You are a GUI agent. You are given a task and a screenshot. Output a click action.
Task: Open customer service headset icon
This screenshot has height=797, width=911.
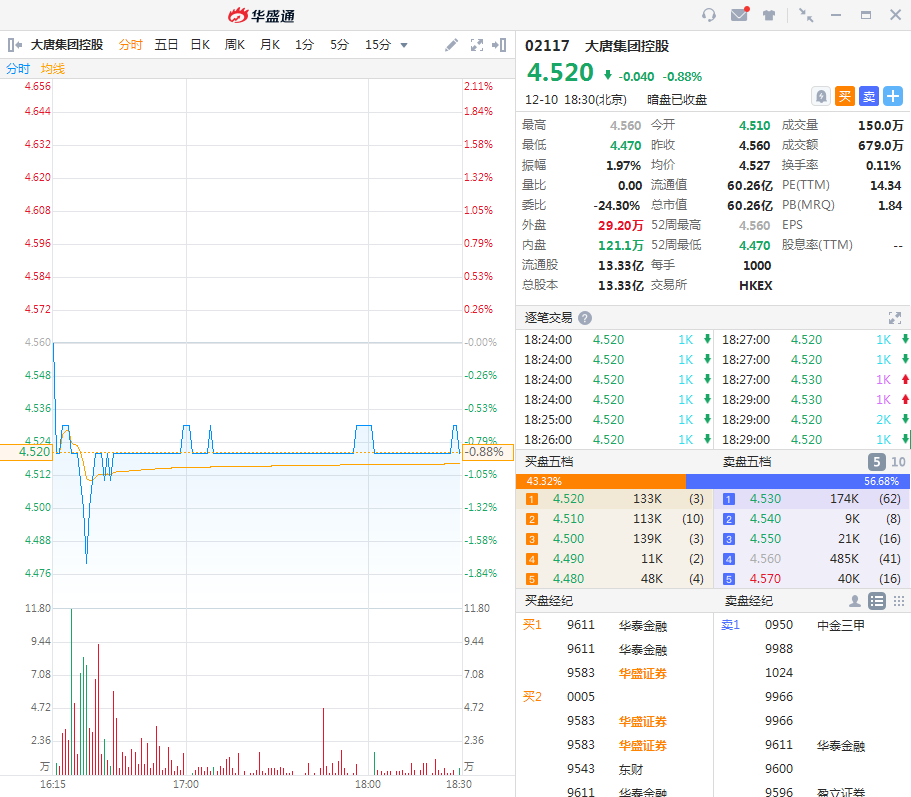click(709, 15)
